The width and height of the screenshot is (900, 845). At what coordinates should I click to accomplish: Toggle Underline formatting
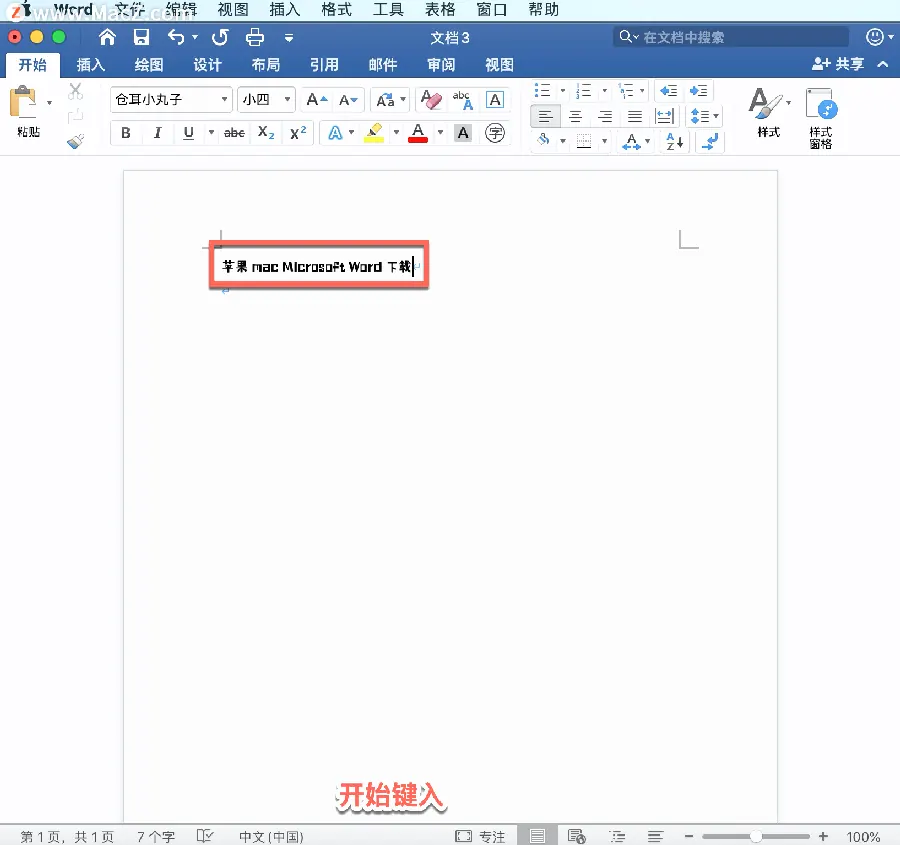click(188, 133)
